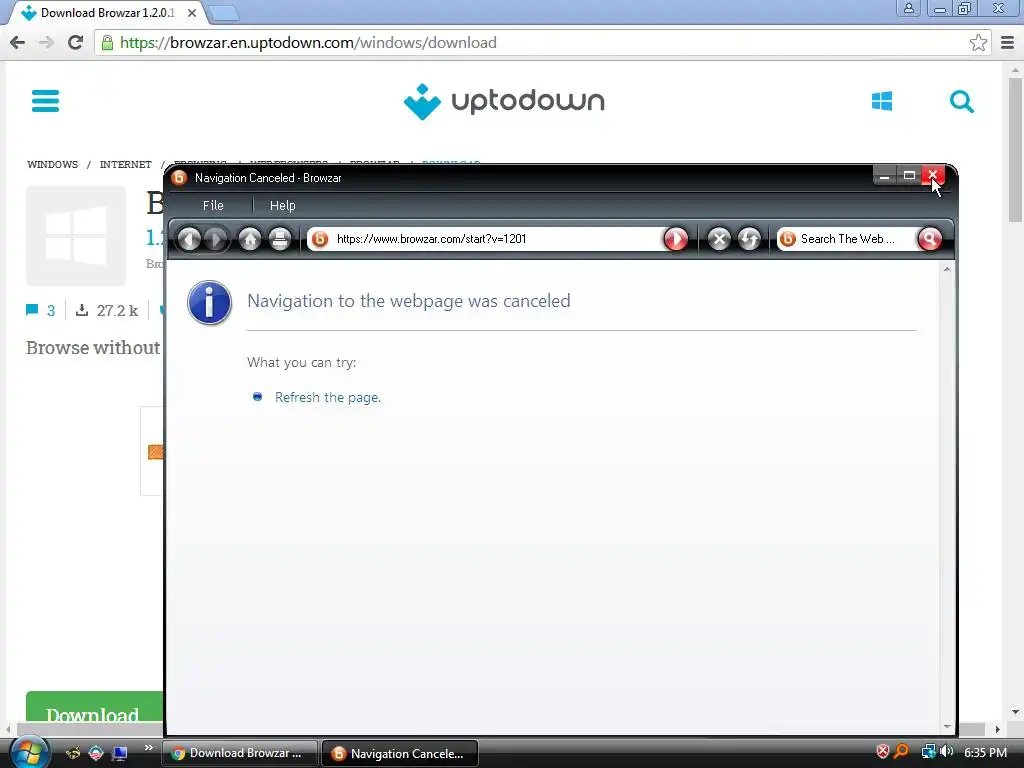Maximize the Browzar window
This screenshot has width=1024, height=768.
pyautogui.click(x=909, y=175)
